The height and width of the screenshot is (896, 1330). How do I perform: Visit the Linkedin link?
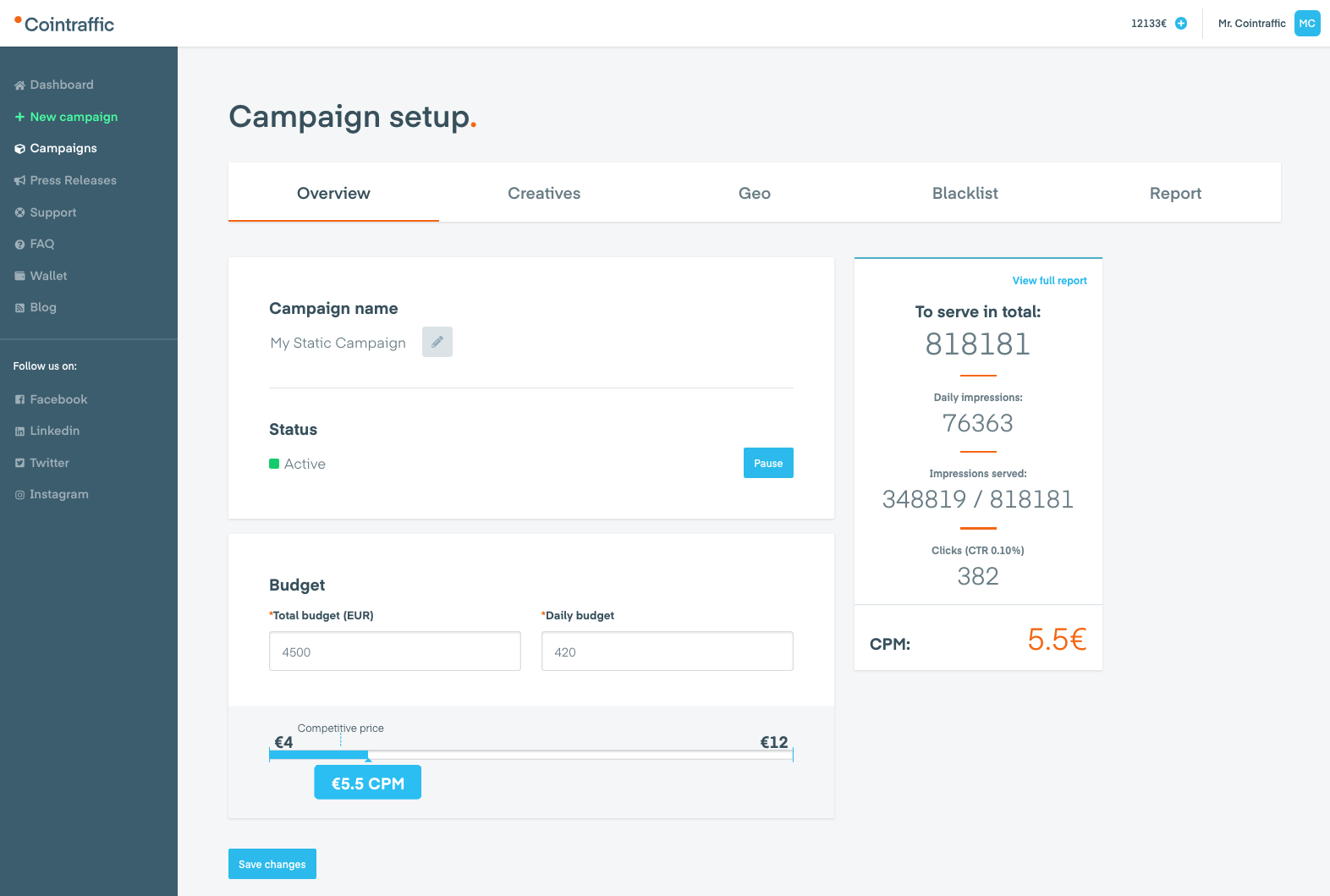[x=55, y=431]
